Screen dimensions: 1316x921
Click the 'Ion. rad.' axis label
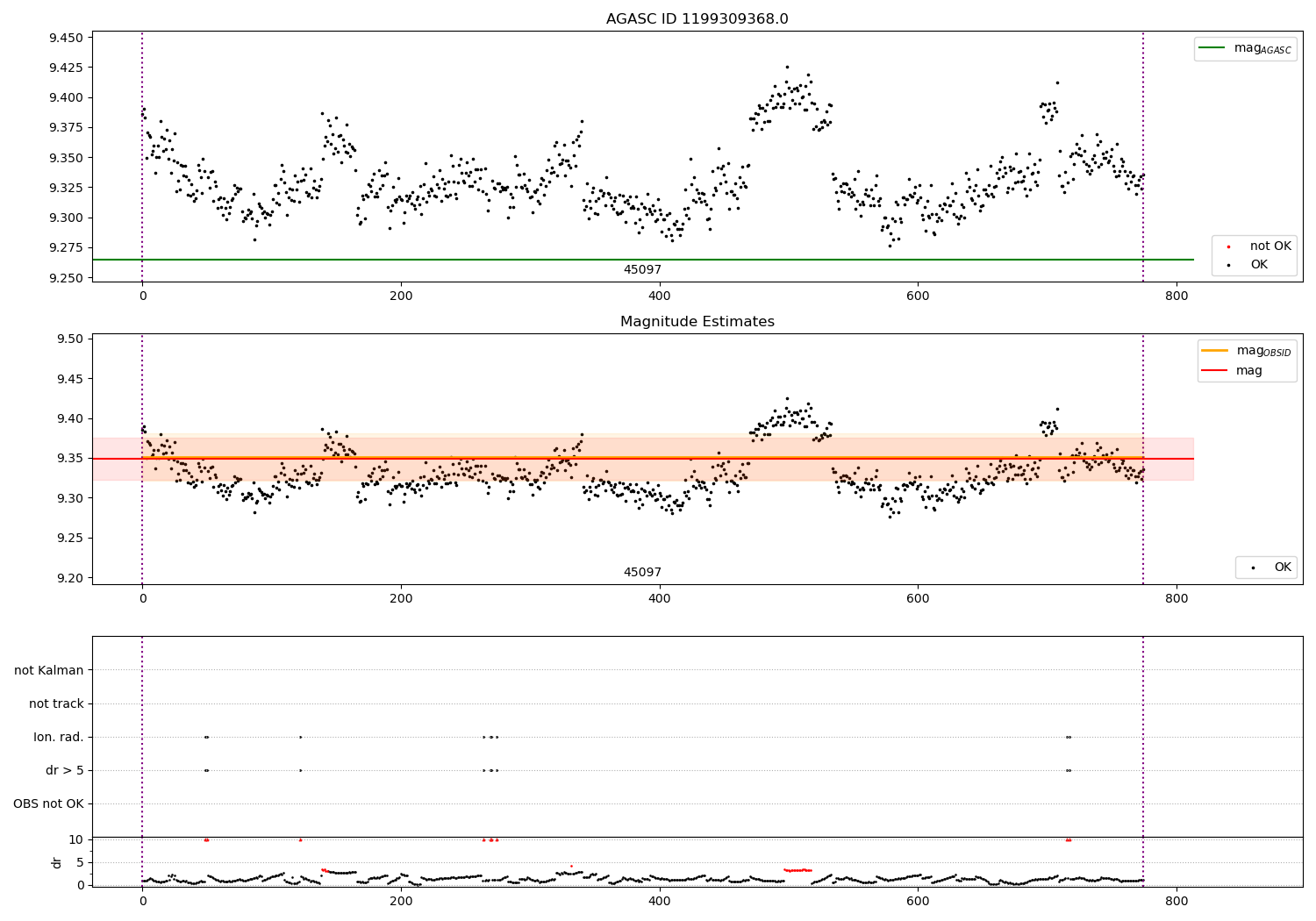tap(59, 737)
